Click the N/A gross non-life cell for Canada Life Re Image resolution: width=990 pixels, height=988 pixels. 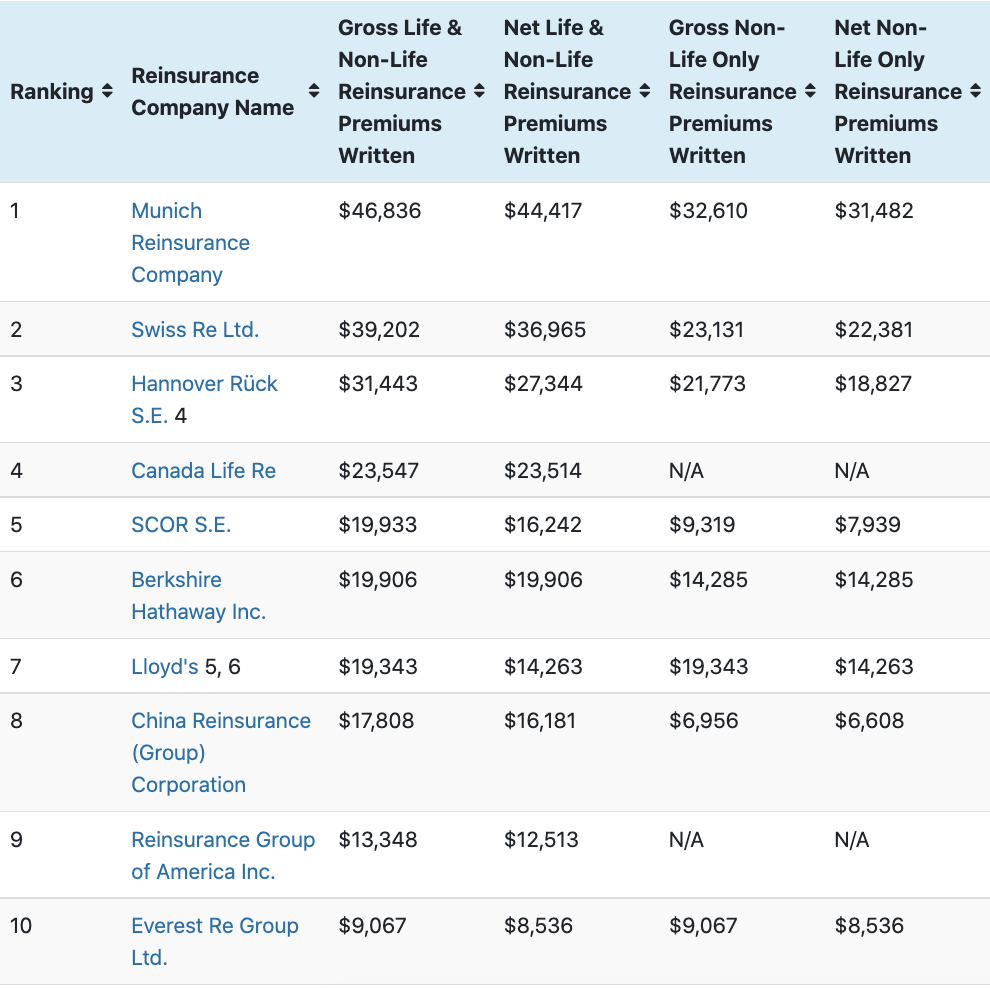point(686,471)
